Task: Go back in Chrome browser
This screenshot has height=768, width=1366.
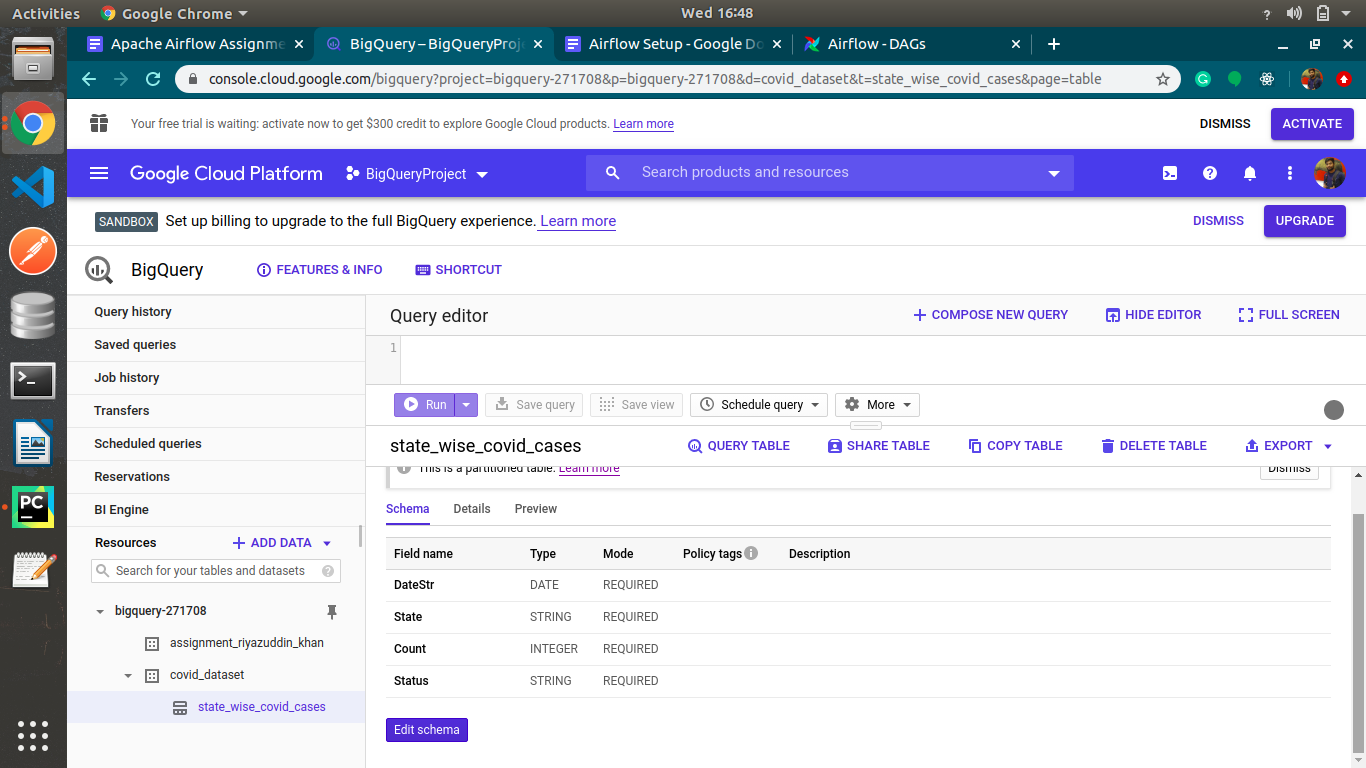Action: click(89, 79)
